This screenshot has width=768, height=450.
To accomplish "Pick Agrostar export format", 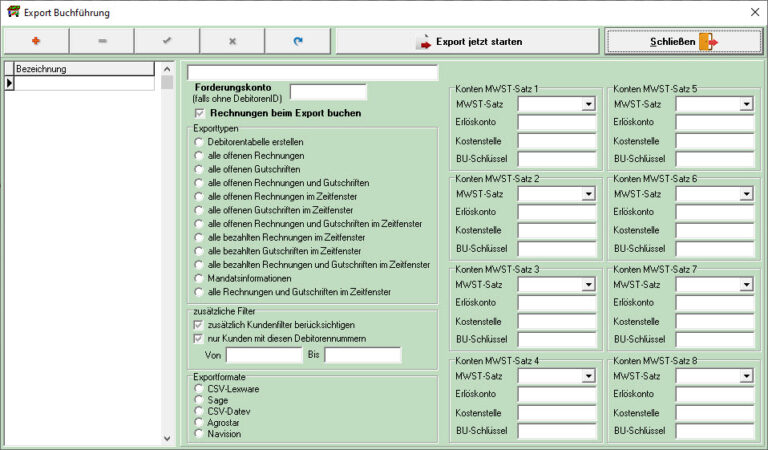I will 198,423.
